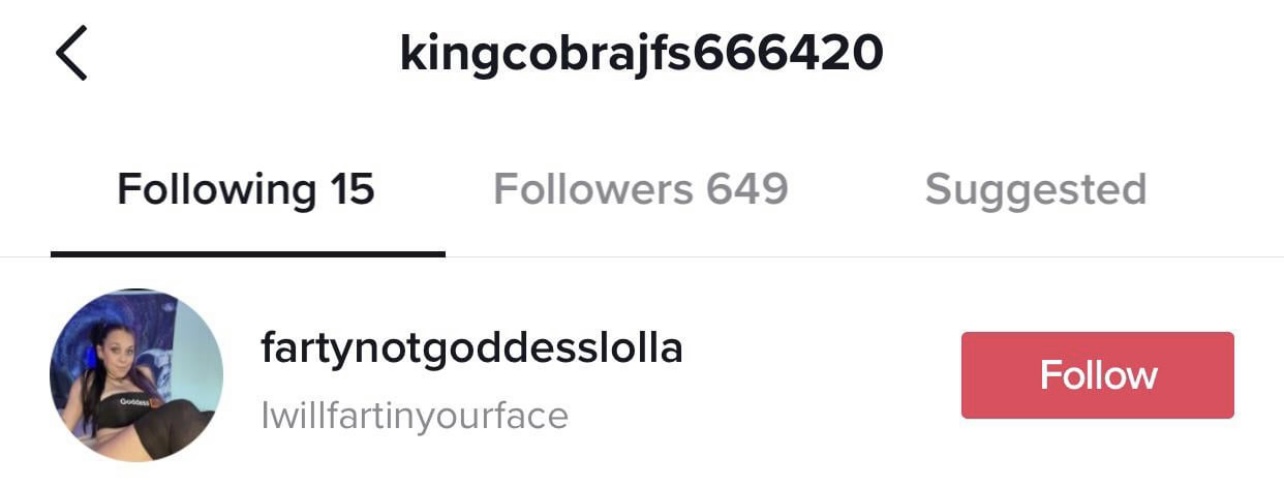The height and width of the screenshot is (497, 1284).
Task: Click the kingcobrajfs666420 page title
Action: pos(641,53)
